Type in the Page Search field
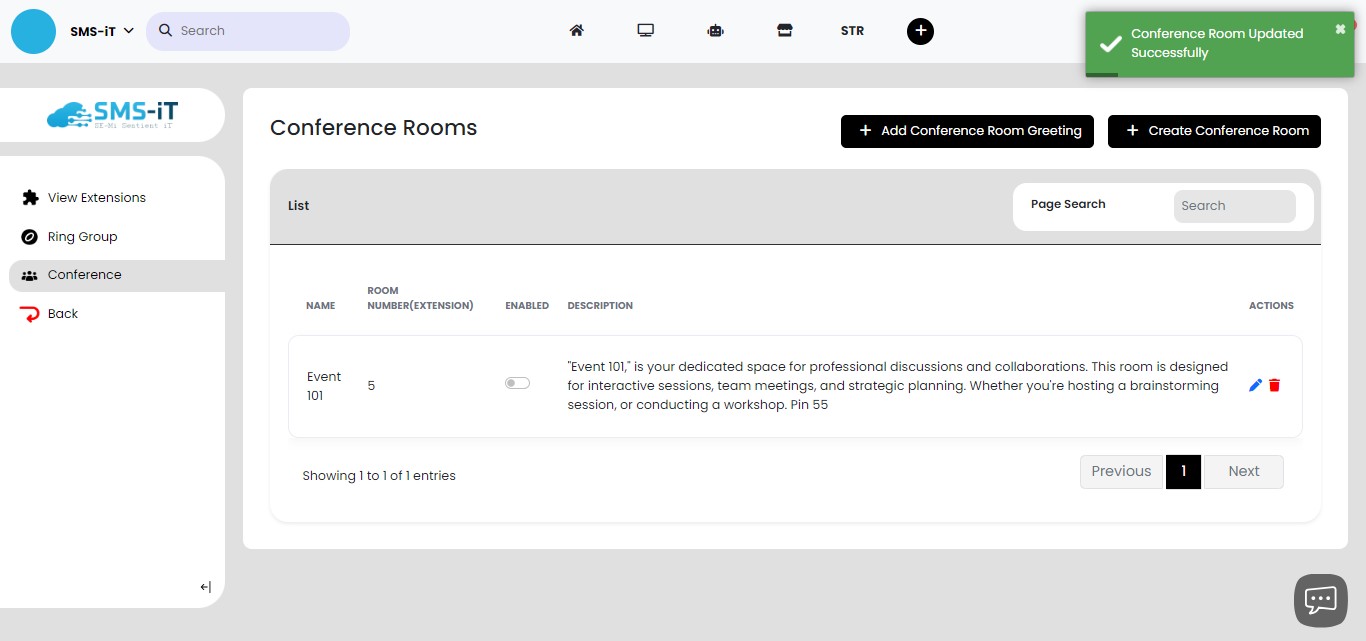 pos(1235,206)
